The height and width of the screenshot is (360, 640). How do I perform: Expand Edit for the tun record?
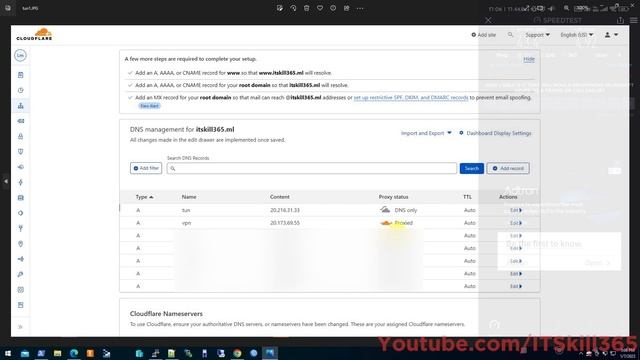pos(516,210)
